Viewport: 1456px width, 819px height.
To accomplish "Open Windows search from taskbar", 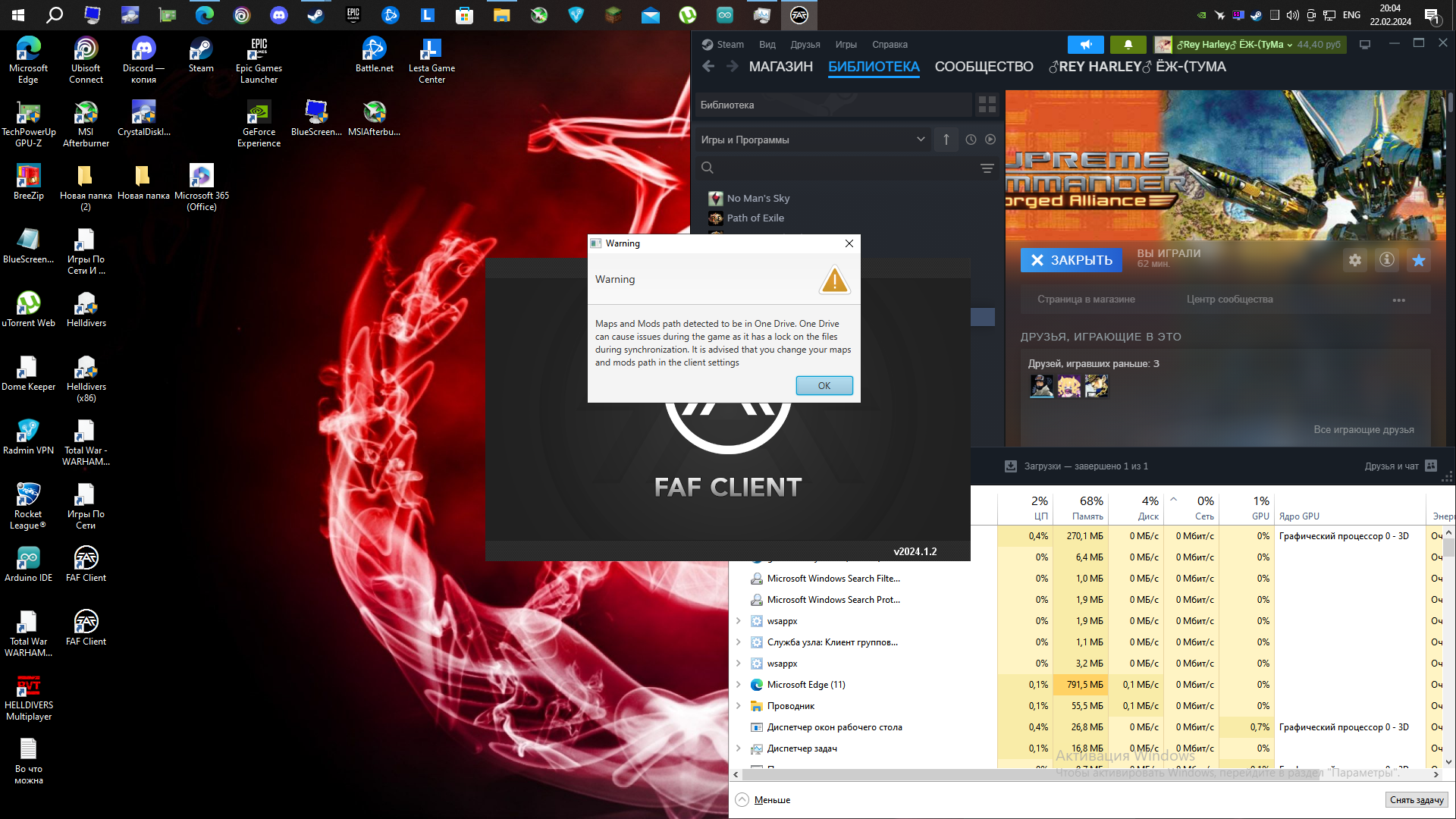I will (55, 14).
